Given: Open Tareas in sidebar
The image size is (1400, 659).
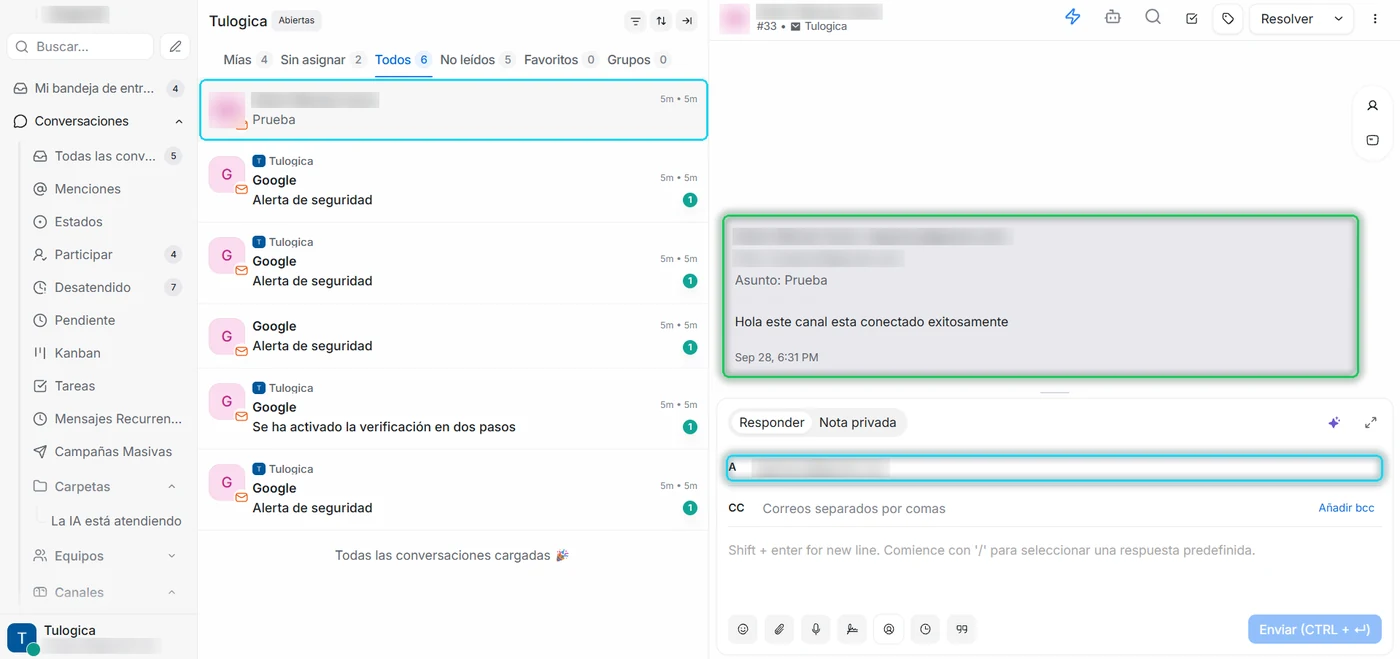Looking at the screenshot, I should point(106,386).
